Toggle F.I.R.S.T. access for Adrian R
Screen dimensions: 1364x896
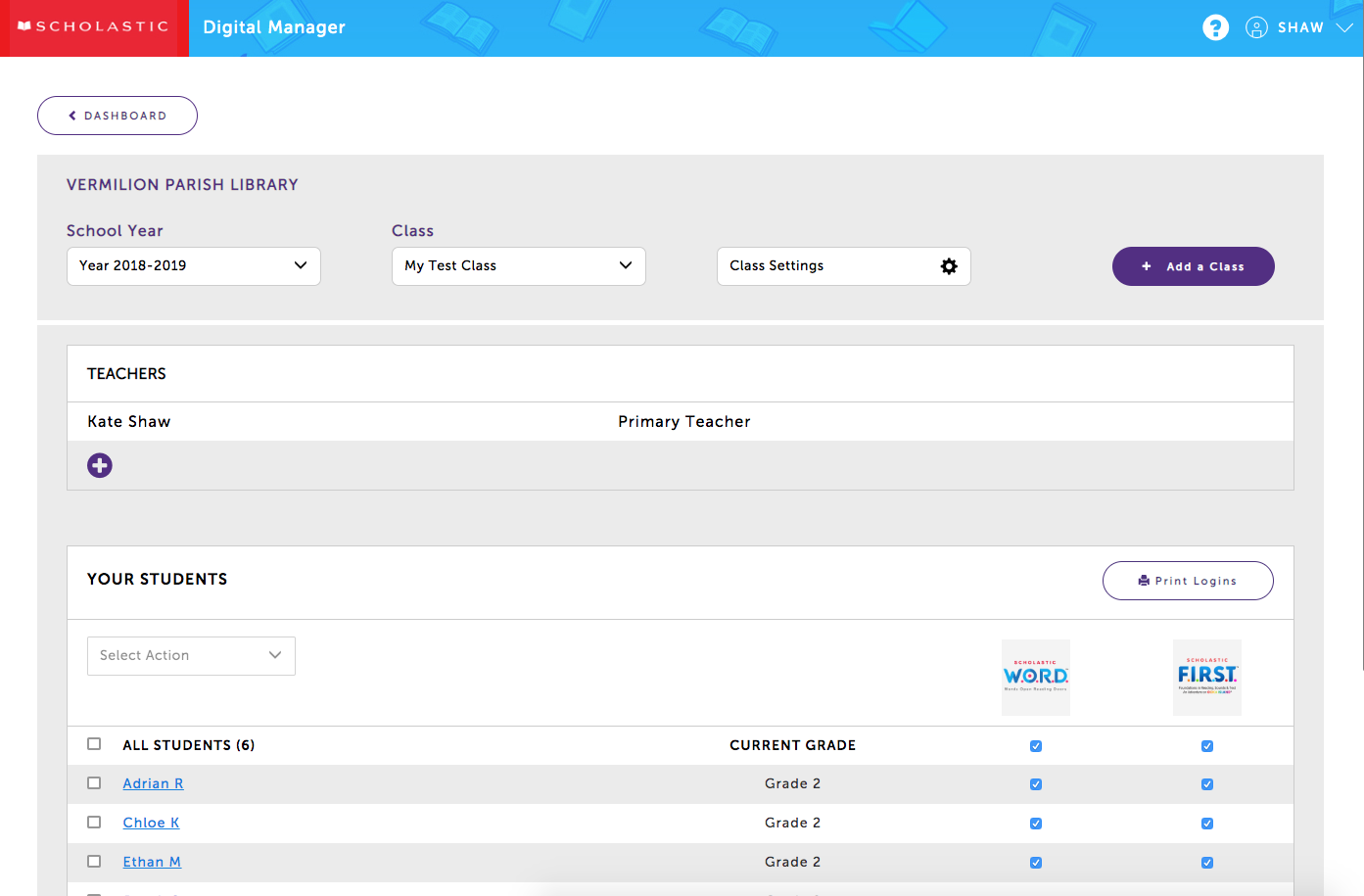pos(1207,784)
